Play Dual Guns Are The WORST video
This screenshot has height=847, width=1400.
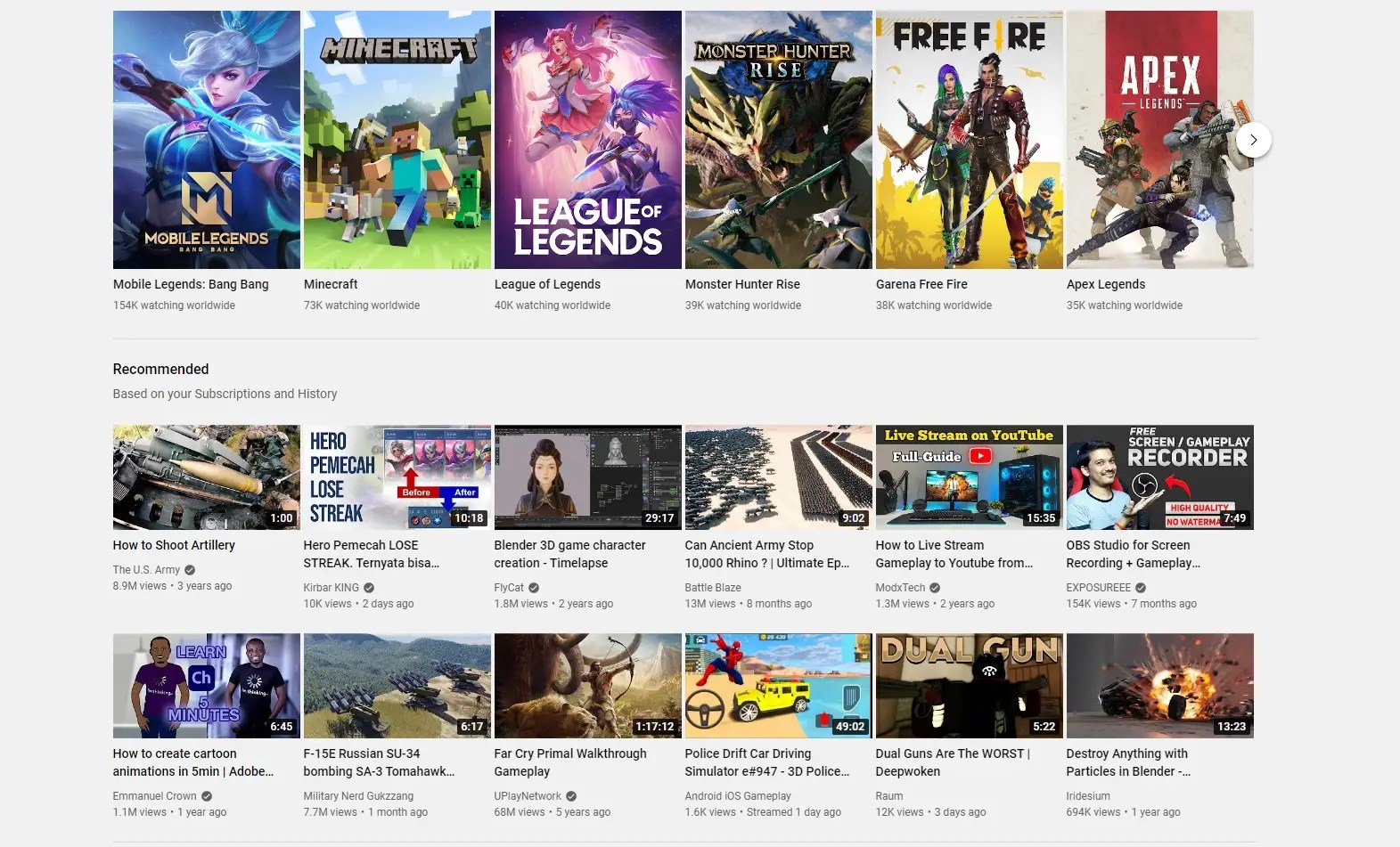tap(970, 686)
